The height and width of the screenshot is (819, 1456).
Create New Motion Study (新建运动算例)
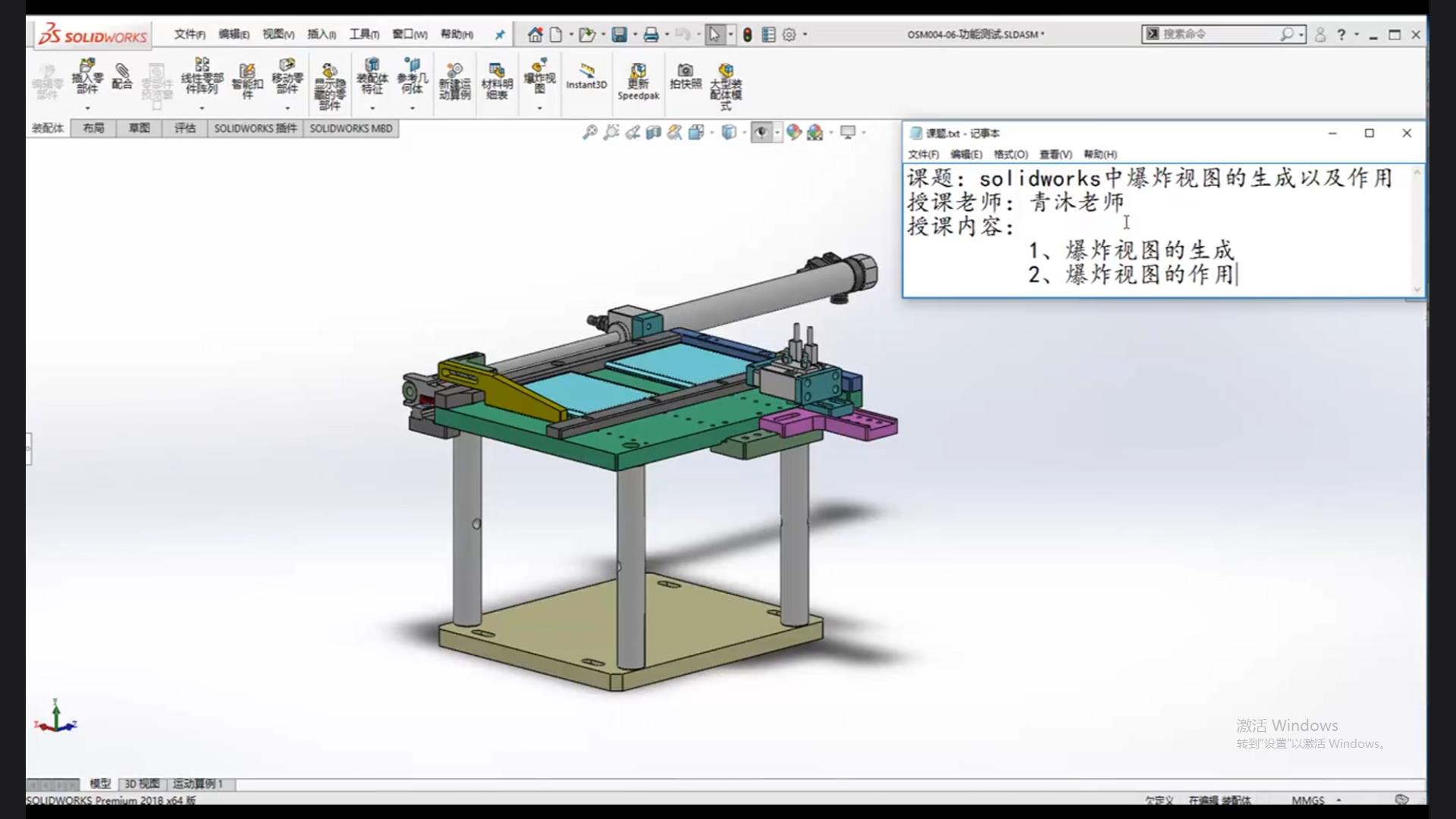click(x=454, y=81)
